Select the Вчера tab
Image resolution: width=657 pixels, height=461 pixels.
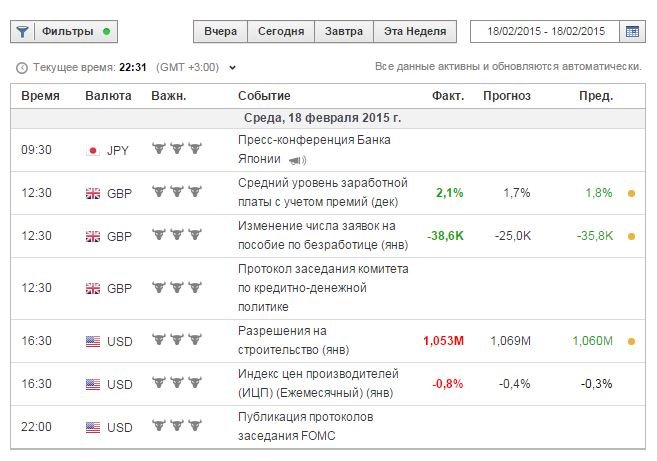click(x=220, y=32)
